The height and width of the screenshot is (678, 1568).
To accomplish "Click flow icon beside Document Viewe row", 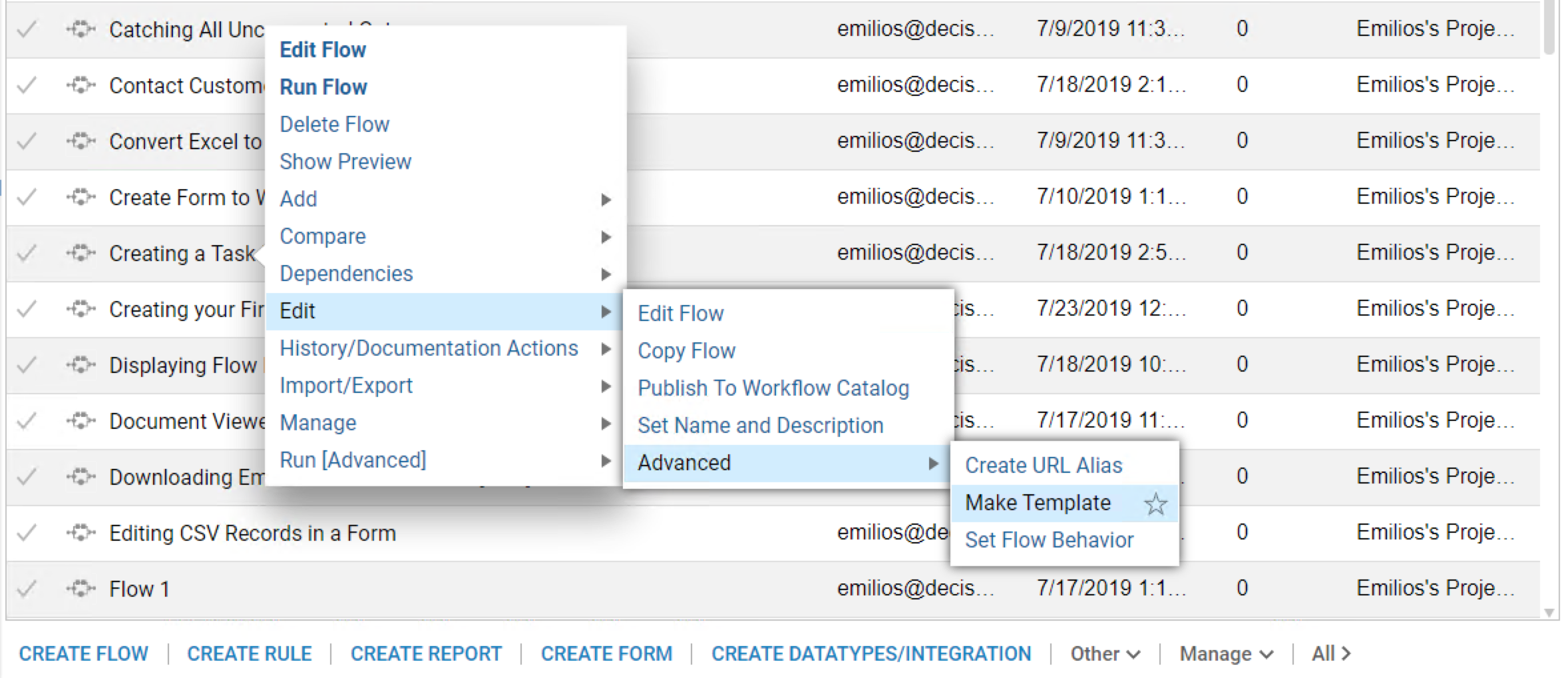I will [81, 421].
